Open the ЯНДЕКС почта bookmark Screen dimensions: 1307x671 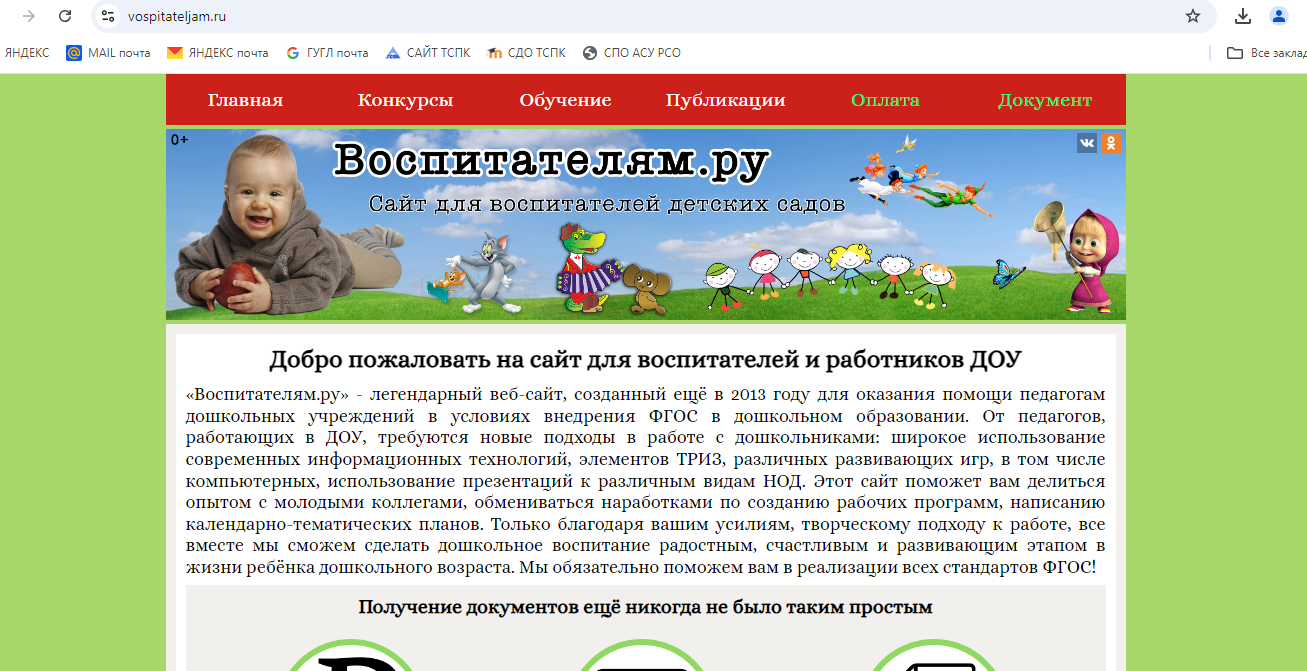[x=217, y=53]
